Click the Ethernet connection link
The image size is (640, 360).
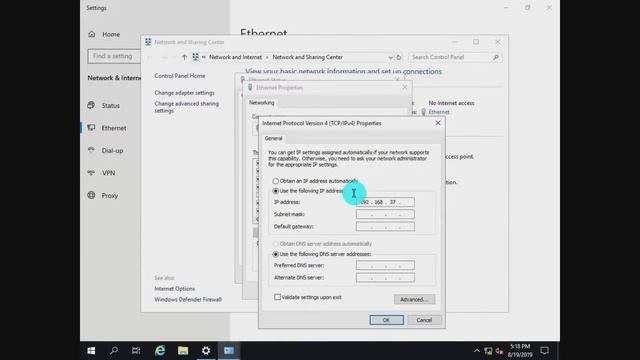click(439, 112)
